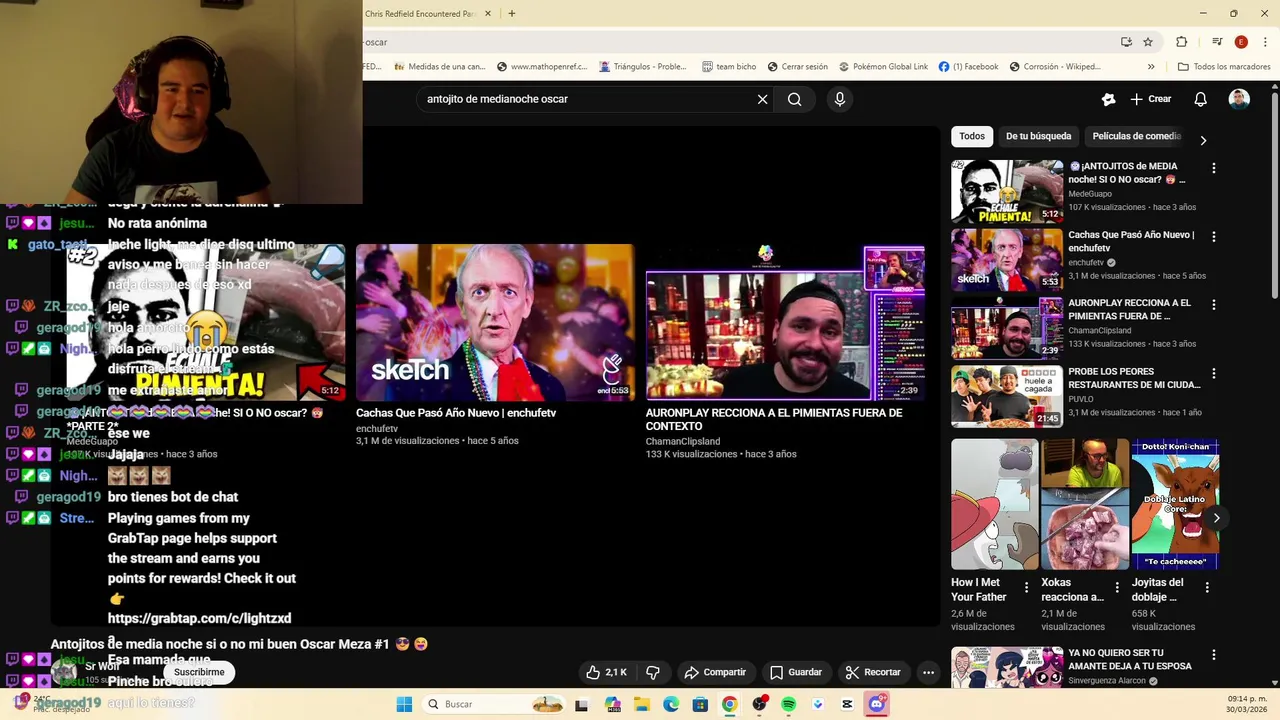Open more actions ellipsis below the video
The image size is (1280, 720).
928,672
